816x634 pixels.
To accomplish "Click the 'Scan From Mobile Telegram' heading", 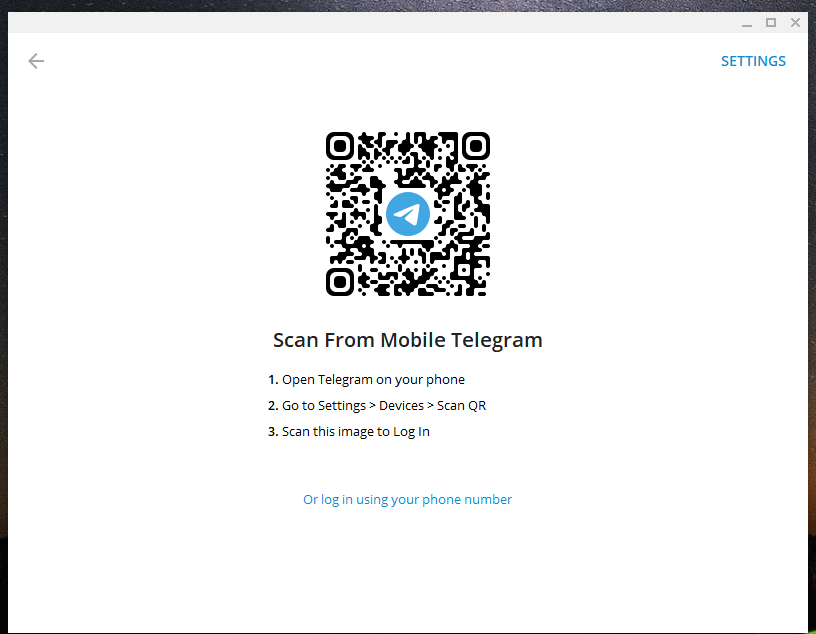I will coord(407,340).
